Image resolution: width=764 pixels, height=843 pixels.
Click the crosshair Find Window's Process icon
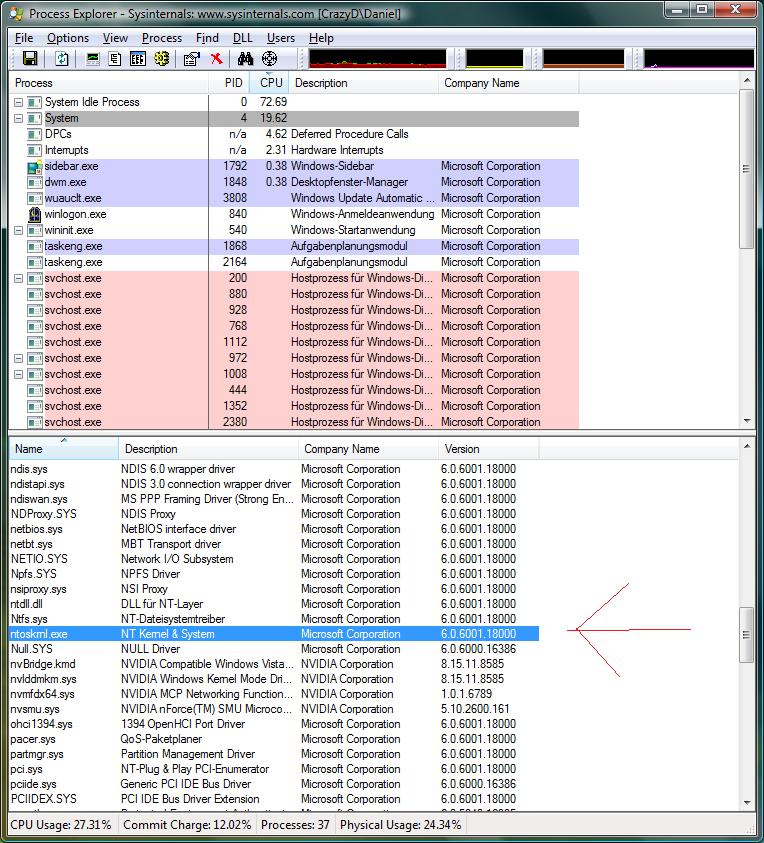[x=269, y=59]
